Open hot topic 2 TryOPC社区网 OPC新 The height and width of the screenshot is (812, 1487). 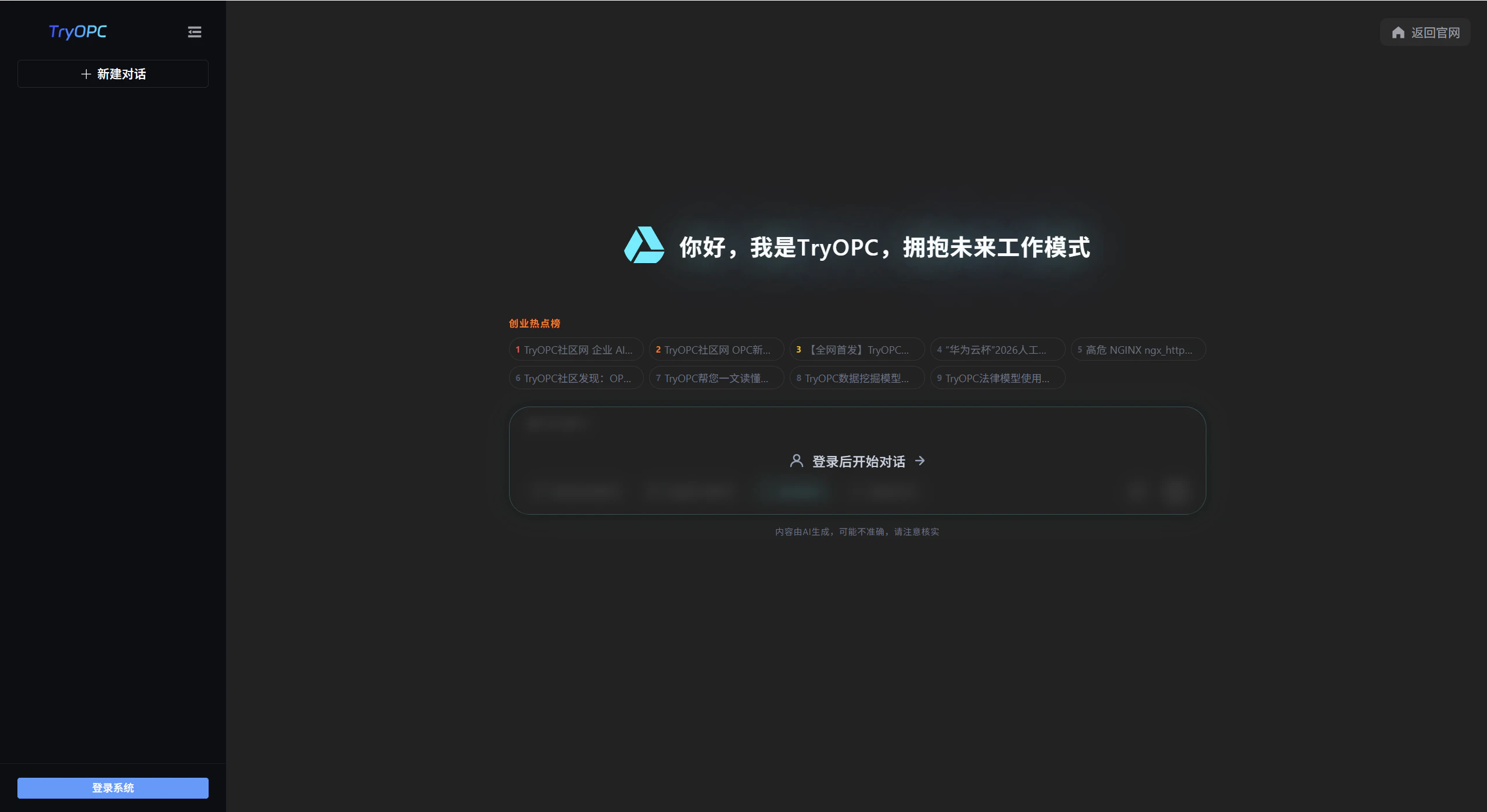pos(716,350)
